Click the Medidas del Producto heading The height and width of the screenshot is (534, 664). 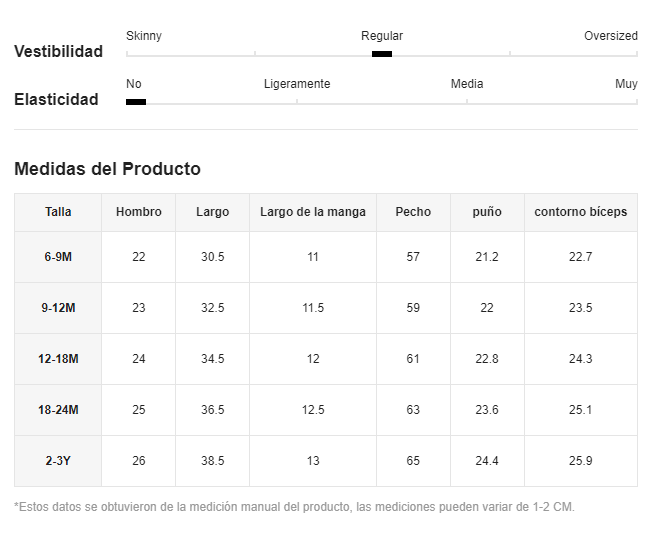[x=108, y=169]
